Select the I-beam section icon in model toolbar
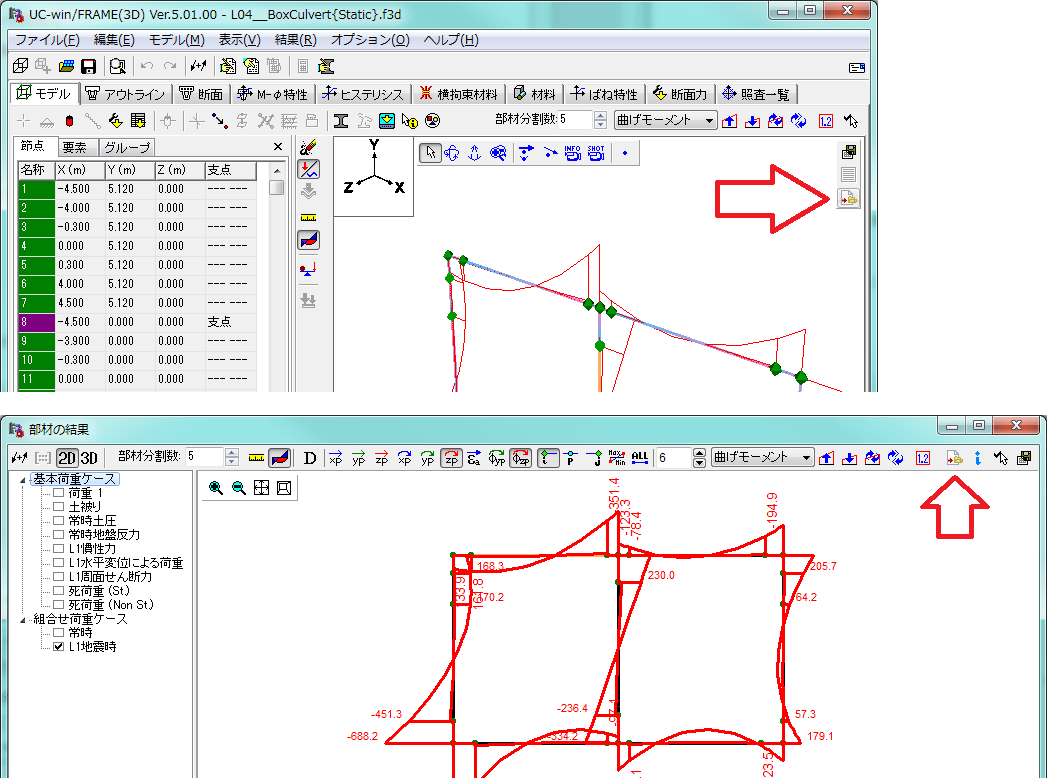Viewport: 1047px width, 778px height. click(341, 121)
